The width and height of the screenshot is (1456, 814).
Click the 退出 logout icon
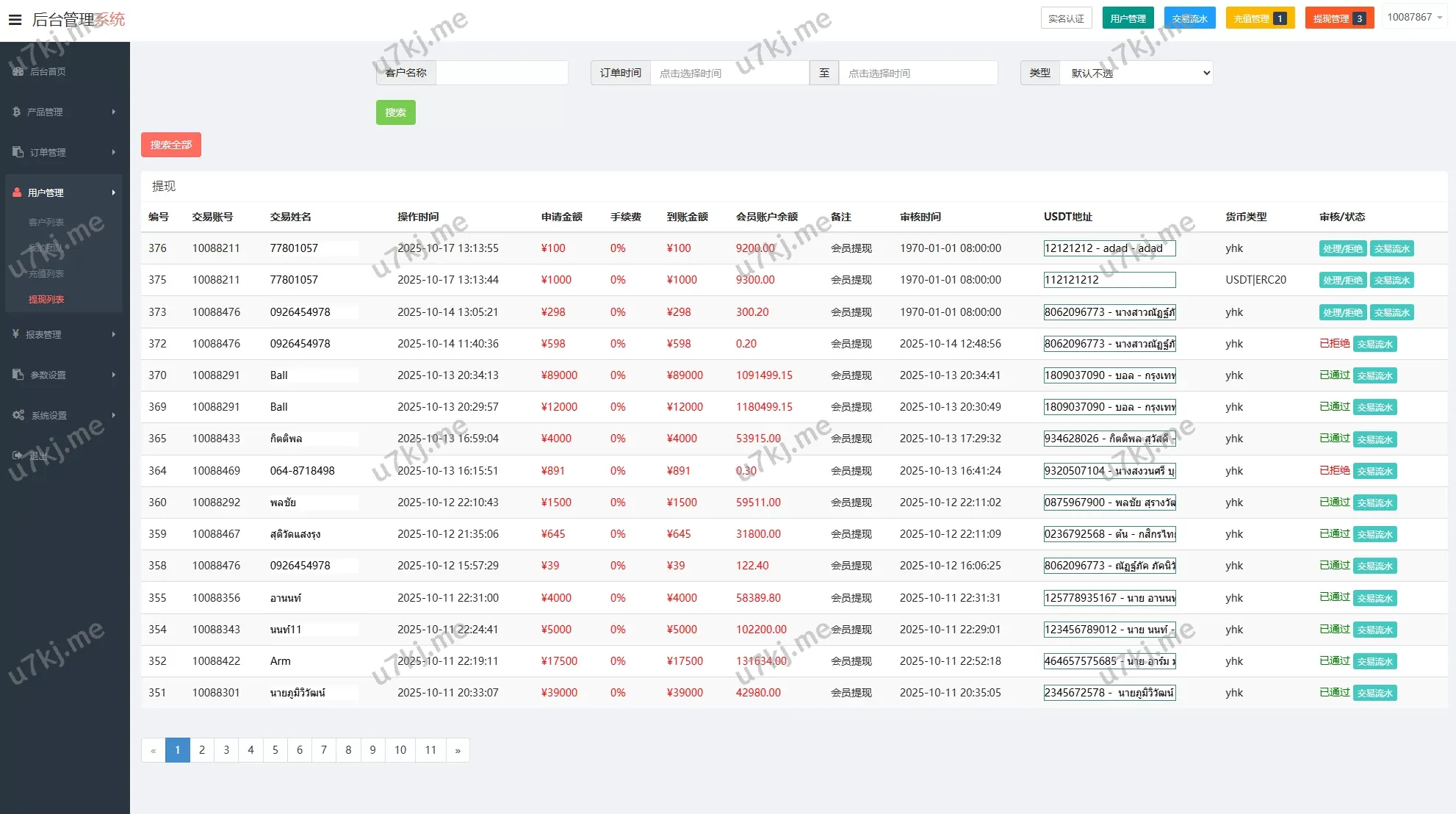pyautogui.click(x=18, y=455)
